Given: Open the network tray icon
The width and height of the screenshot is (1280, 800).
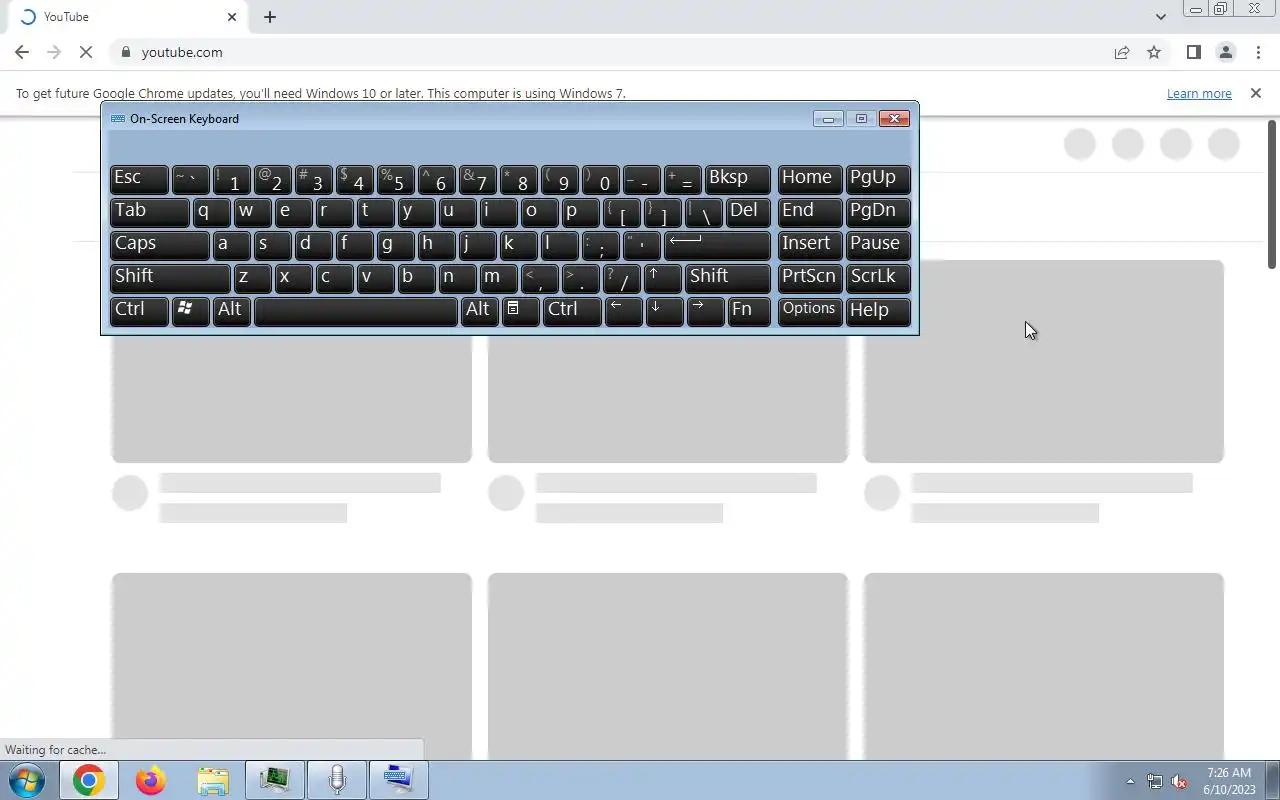Looking at the screenshot, I should coord(1155,781).
